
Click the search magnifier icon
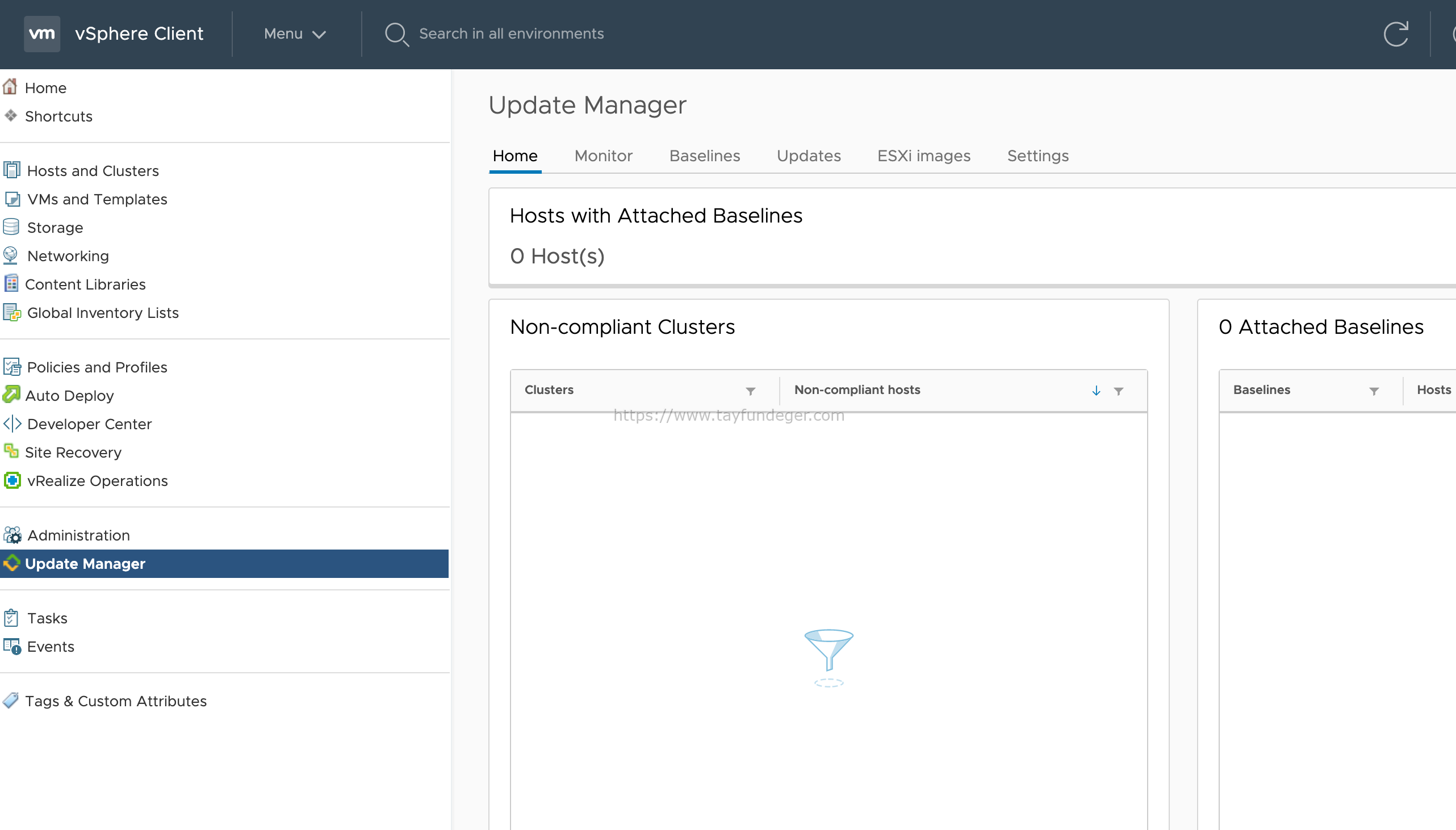click(397, 34)
